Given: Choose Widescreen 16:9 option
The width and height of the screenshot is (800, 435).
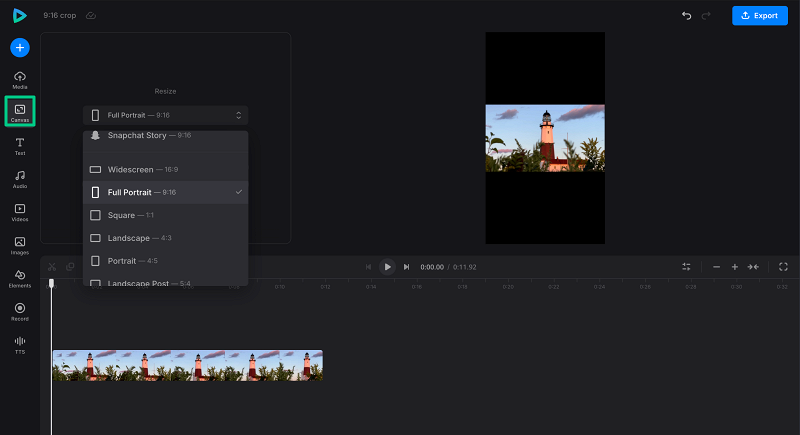Looking at the screenshot, I should (165, 169).
